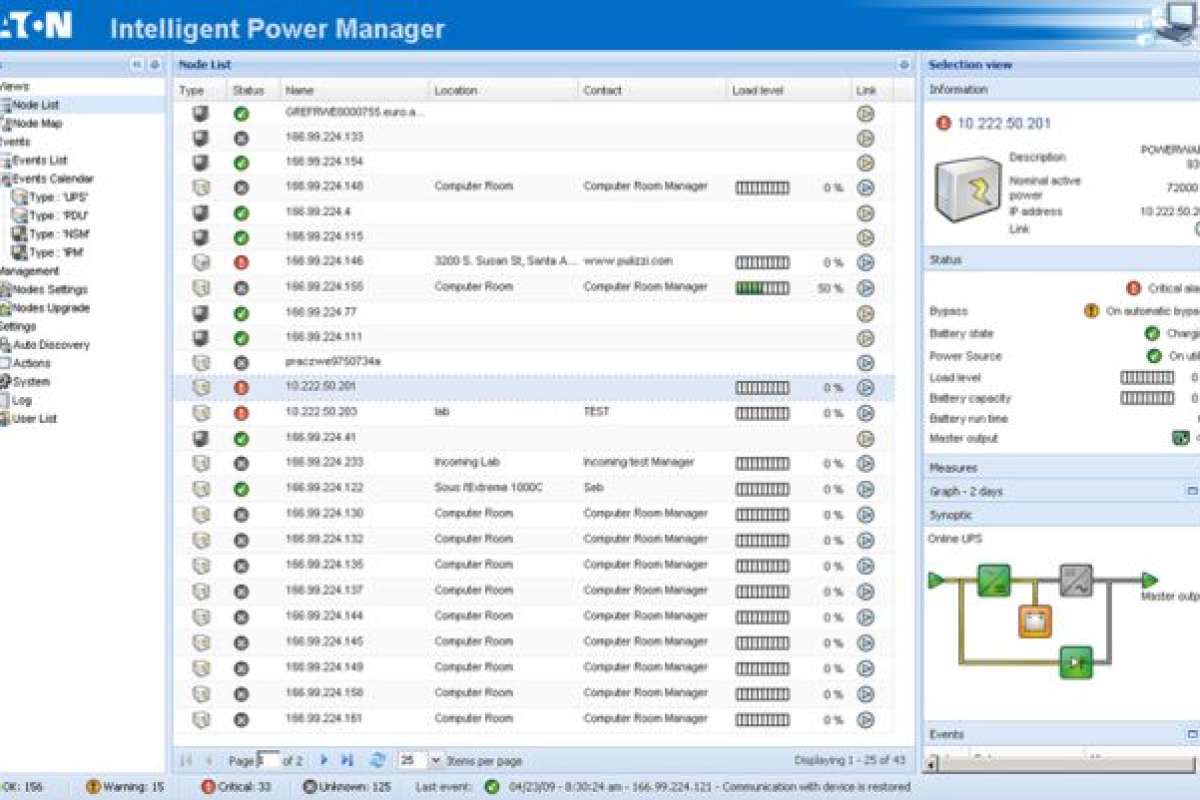
Task: Open the items per page dropdown
Action: (435, 761)
